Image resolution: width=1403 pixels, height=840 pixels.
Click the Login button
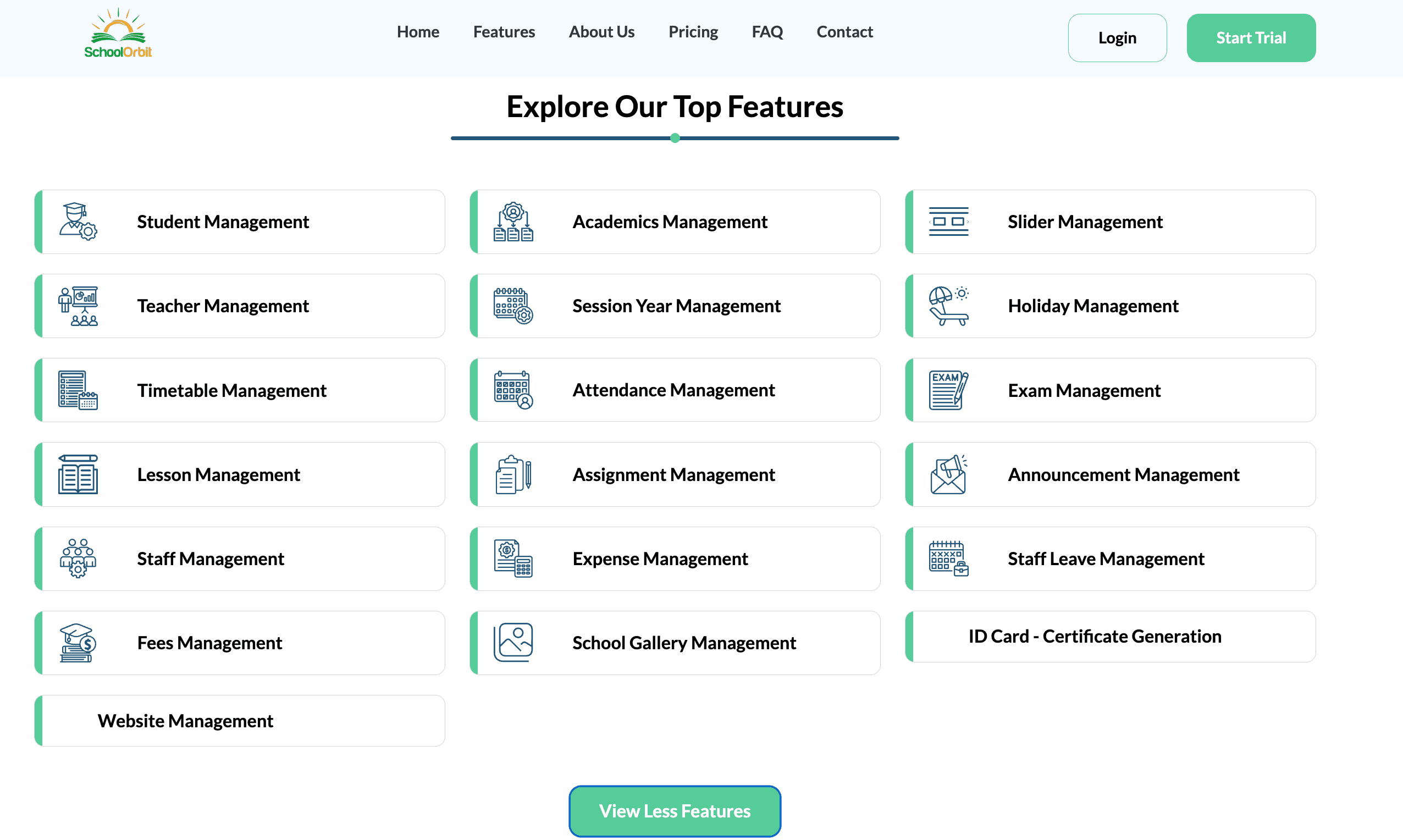click(1117, 38)
